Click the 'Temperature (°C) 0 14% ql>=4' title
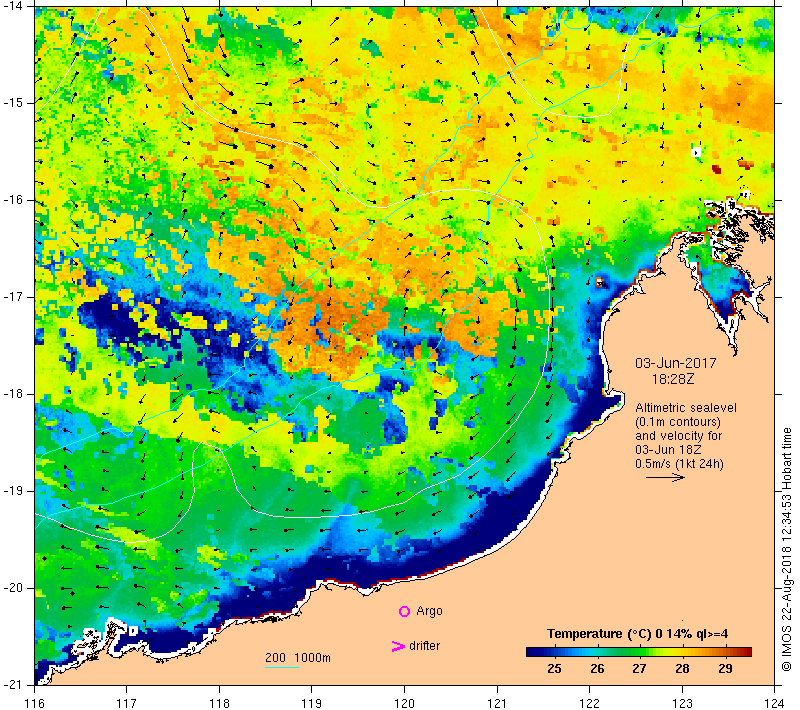Viewport: 800px width, 710px height. [637, 634]
